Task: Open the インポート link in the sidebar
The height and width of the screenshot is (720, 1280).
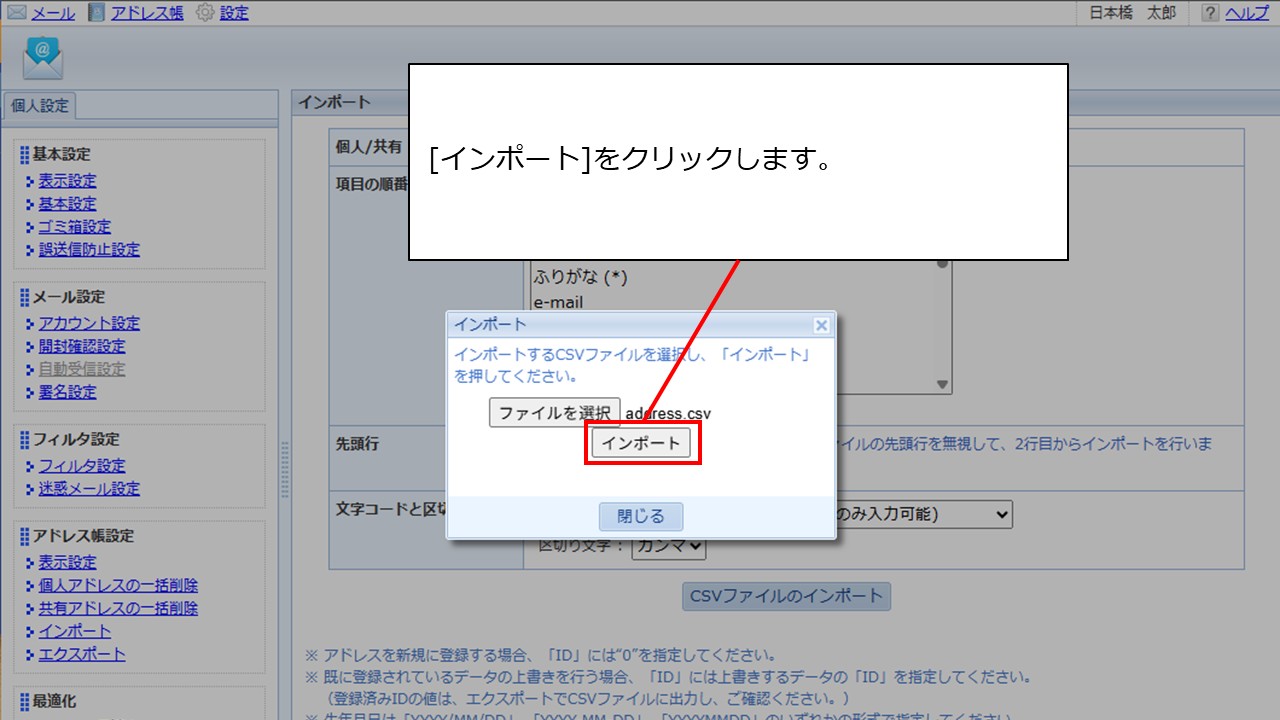Action: coord(74,631)
